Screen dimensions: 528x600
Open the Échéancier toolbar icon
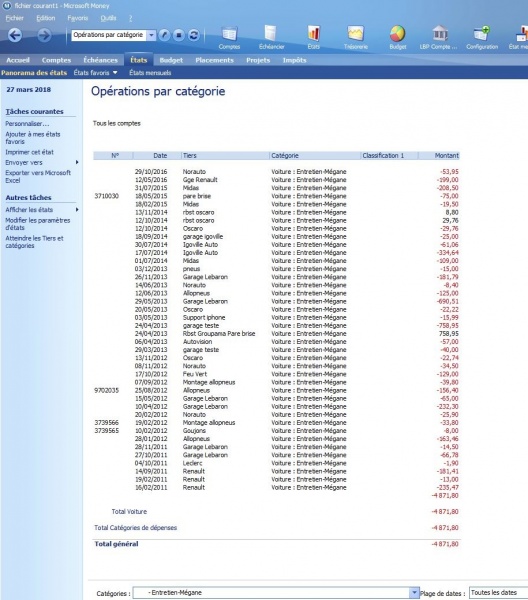271,38
